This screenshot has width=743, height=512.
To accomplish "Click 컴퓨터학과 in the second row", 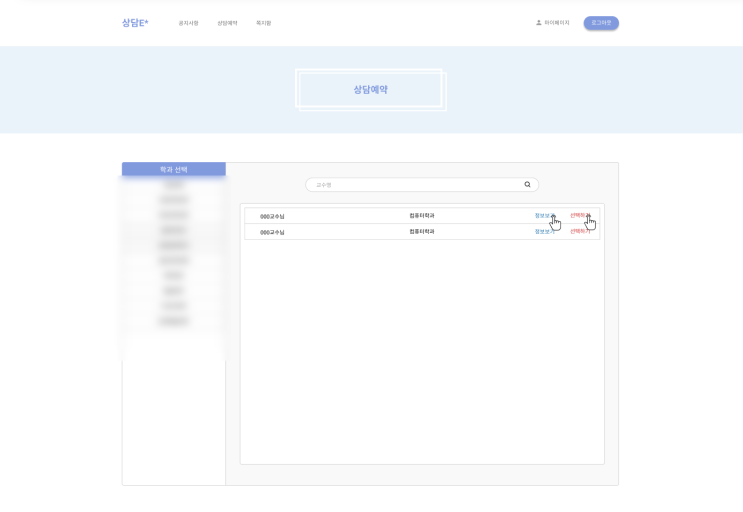I will tap(422, 232).
